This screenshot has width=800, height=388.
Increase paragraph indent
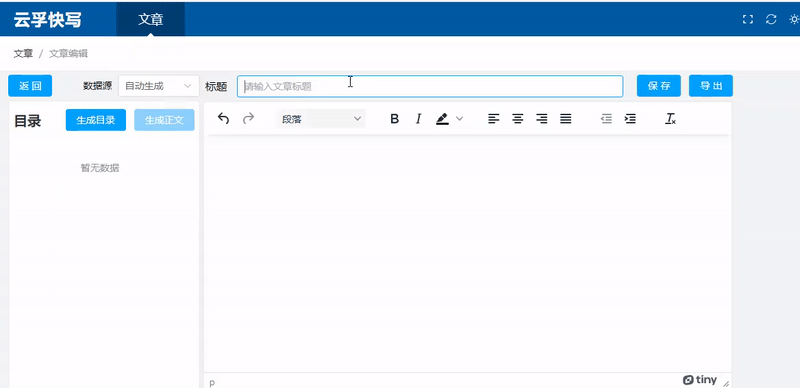coord(631,119)
